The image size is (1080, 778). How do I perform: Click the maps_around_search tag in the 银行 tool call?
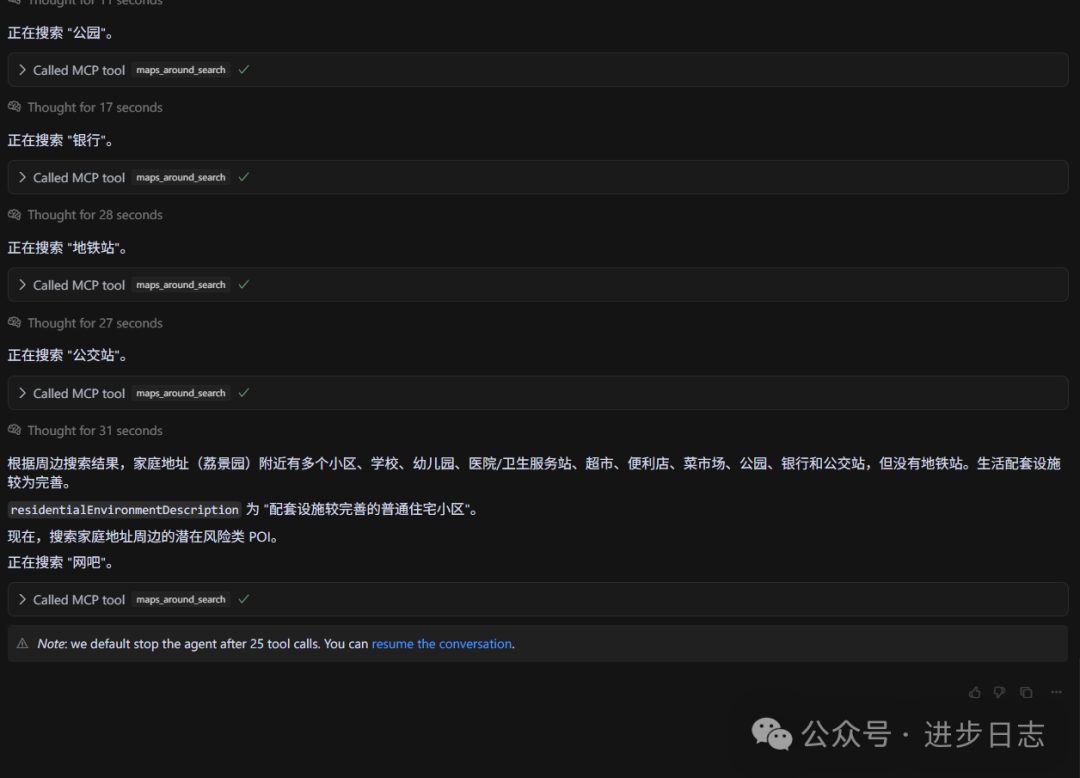pos(180,177)
